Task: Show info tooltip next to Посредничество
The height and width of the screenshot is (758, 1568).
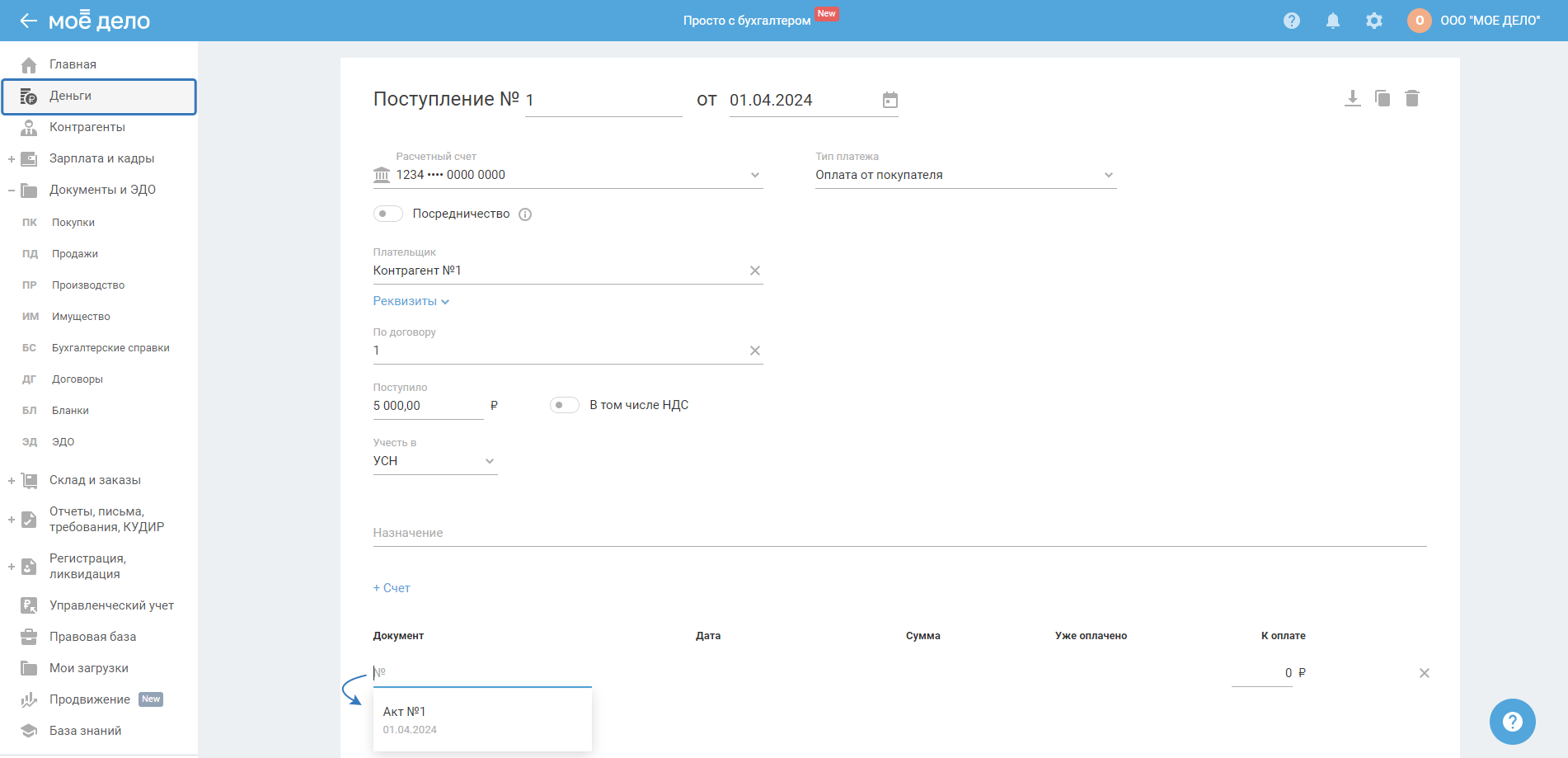Action: tap(525, 214)
